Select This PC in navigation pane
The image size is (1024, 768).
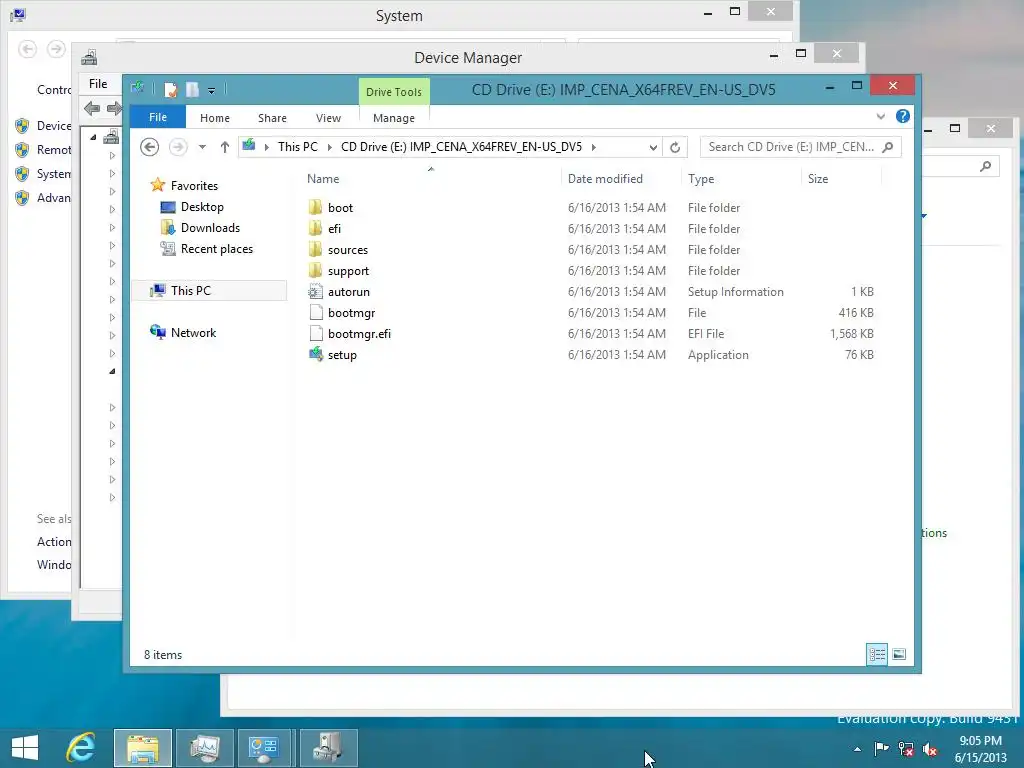209,291
